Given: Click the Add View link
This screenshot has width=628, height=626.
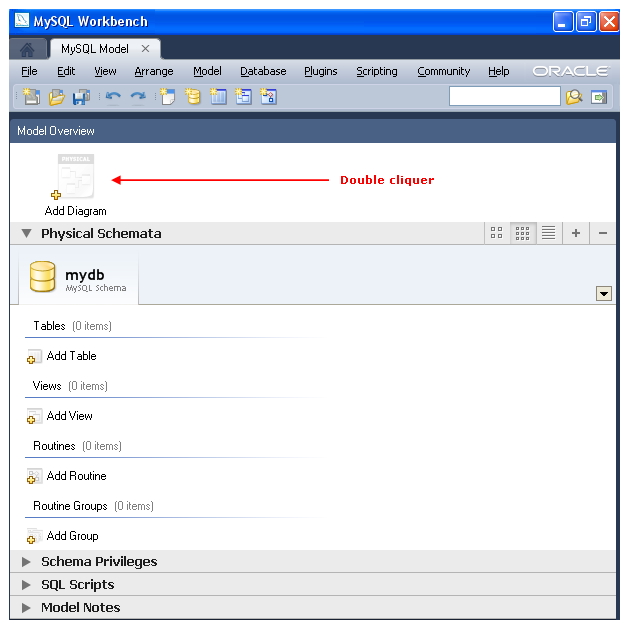Looking at the screenshot, I should tap(69, 416).
